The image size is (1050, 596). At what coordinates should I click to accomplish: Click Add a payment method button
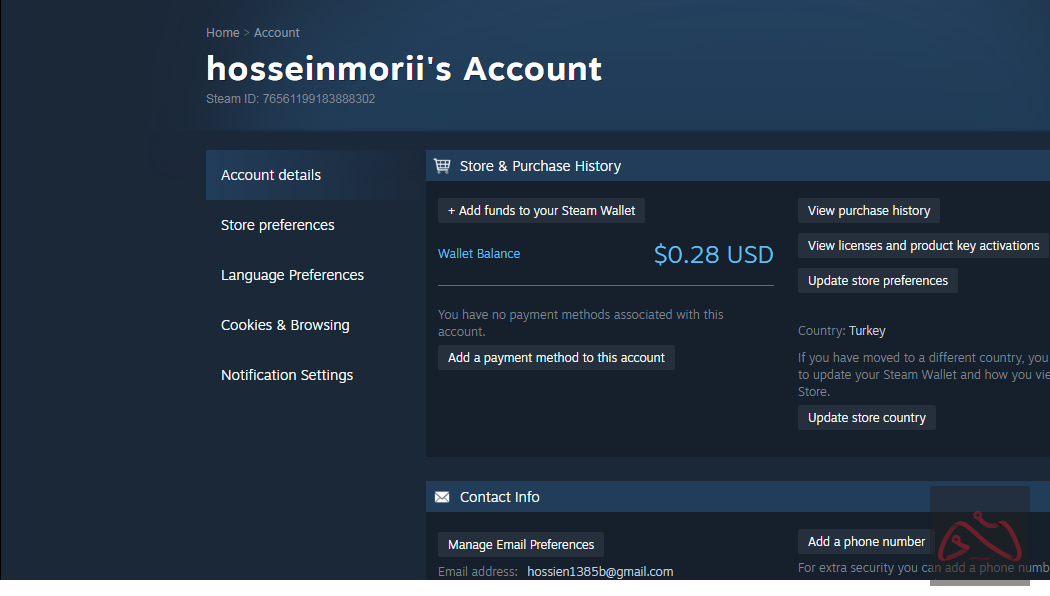pyautogui.click(x=556, y=358)
